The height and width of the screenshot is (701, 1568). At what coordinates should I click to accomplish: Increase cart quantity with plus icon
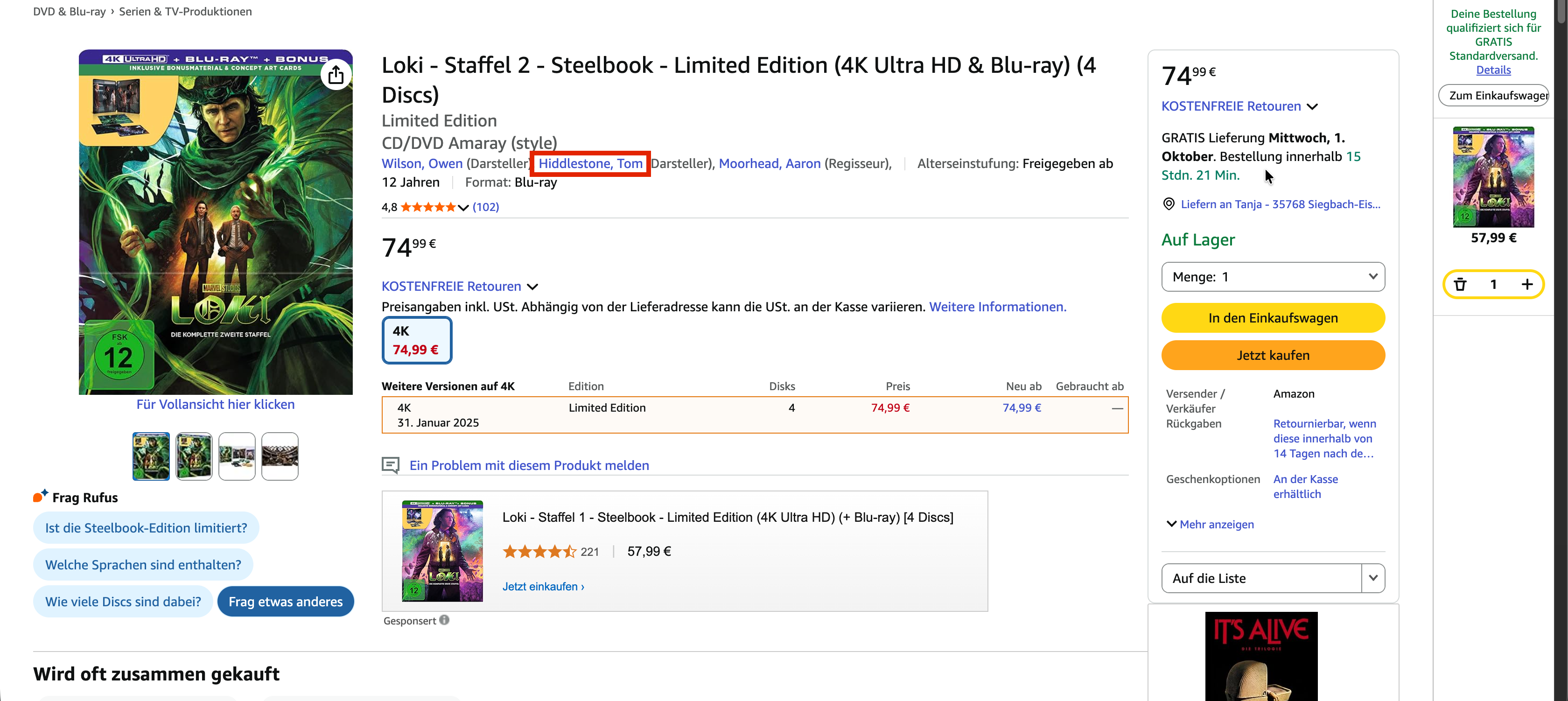click(1526, 284)
